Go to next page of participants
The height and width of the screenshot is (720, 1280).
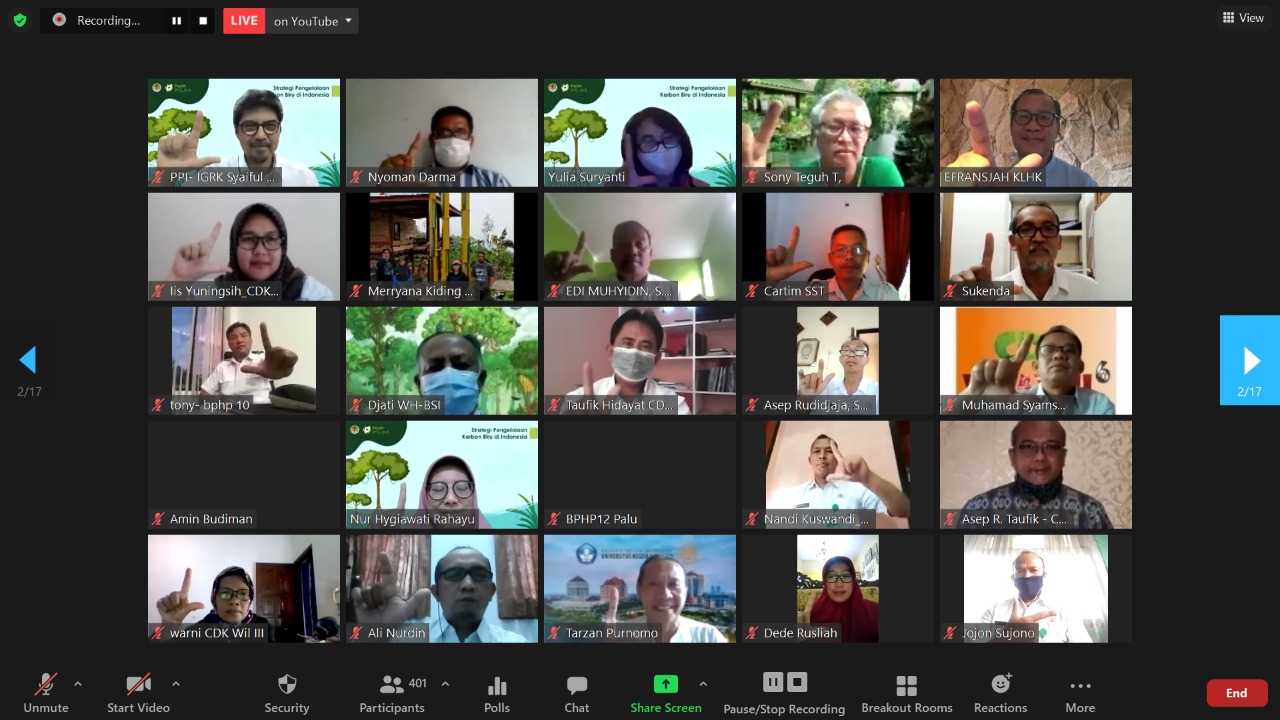coord(1250,360)
